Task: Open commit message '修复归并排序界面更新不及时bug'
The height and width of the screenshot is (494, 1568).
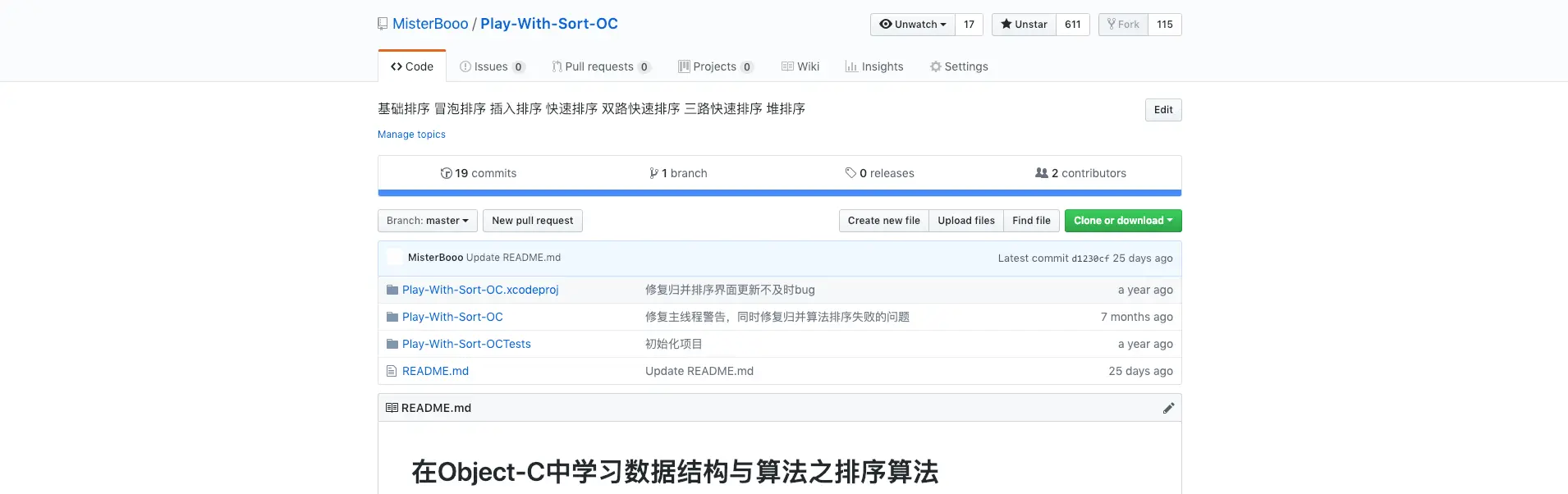Action: (730, 290)
